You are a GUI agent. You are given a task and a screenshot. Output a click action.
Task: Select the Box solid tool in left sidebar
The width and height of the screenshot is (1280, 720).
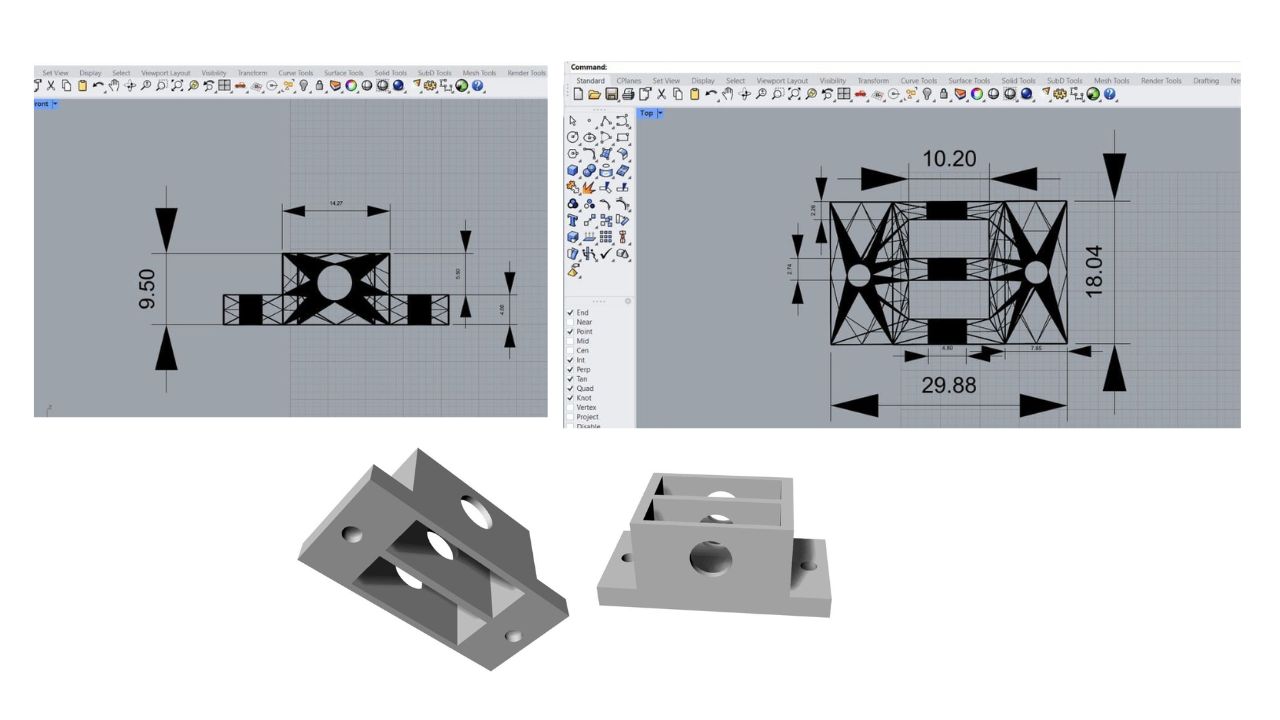[x=573, y=170]
